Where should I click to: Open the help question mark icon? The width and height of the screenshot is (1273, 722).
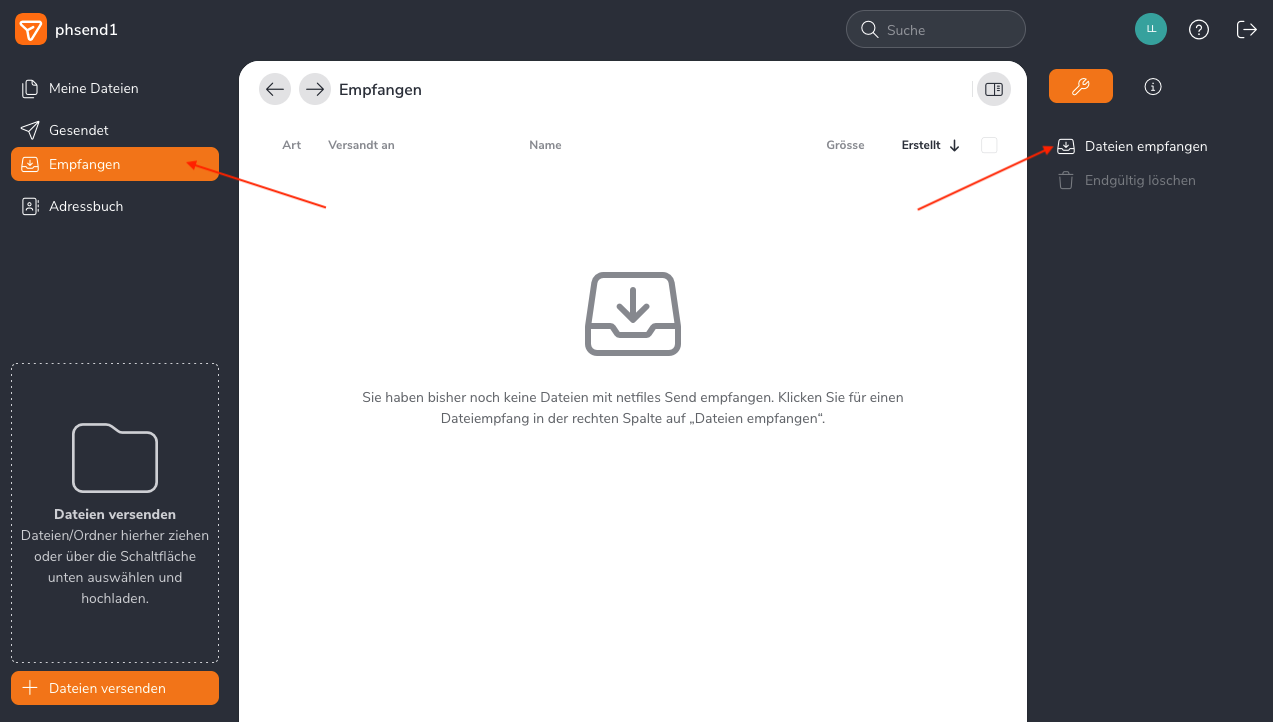pyautogui.click(x=1198, y=30)
